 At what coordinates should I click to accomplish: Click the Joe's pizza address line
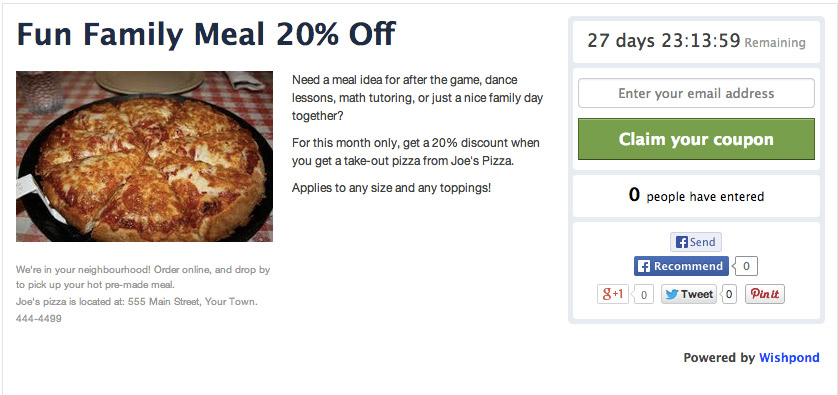tap(137, 301)
